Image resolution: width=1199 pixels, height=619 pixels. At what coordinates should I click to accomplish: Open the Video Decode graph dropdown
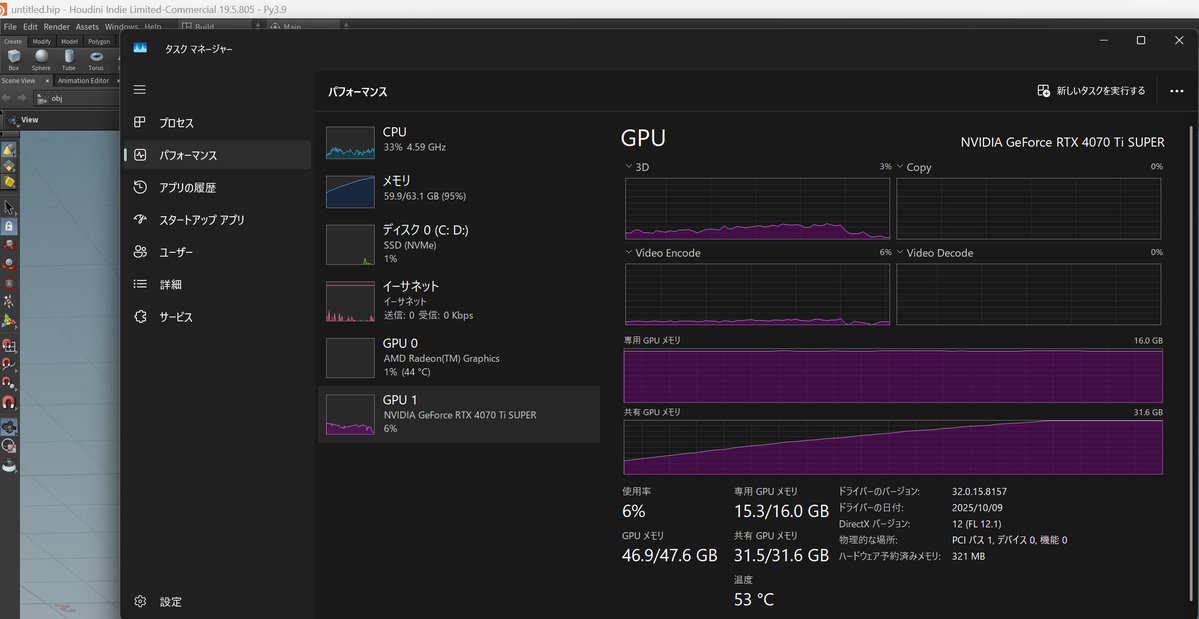901,253
